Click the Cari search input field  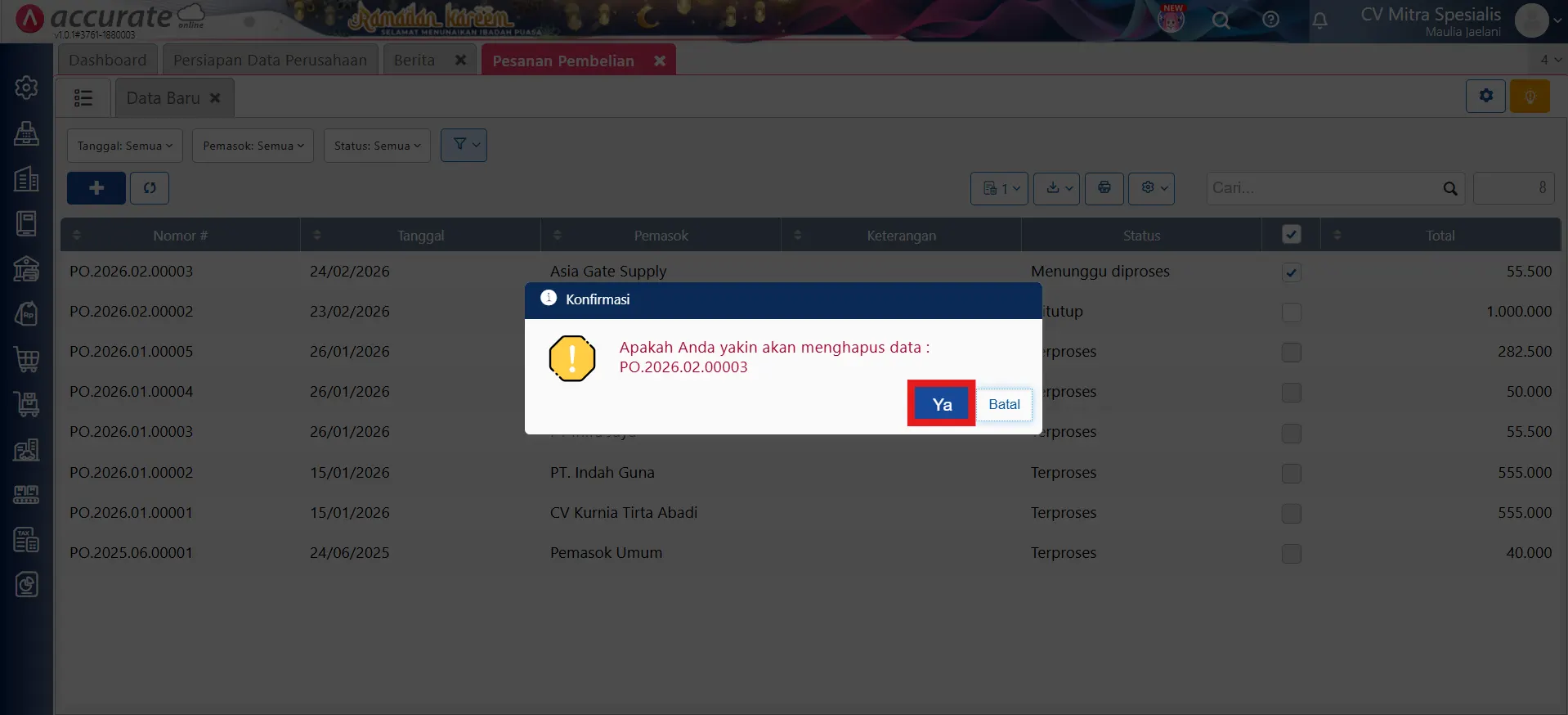(x=1324, y=188)
